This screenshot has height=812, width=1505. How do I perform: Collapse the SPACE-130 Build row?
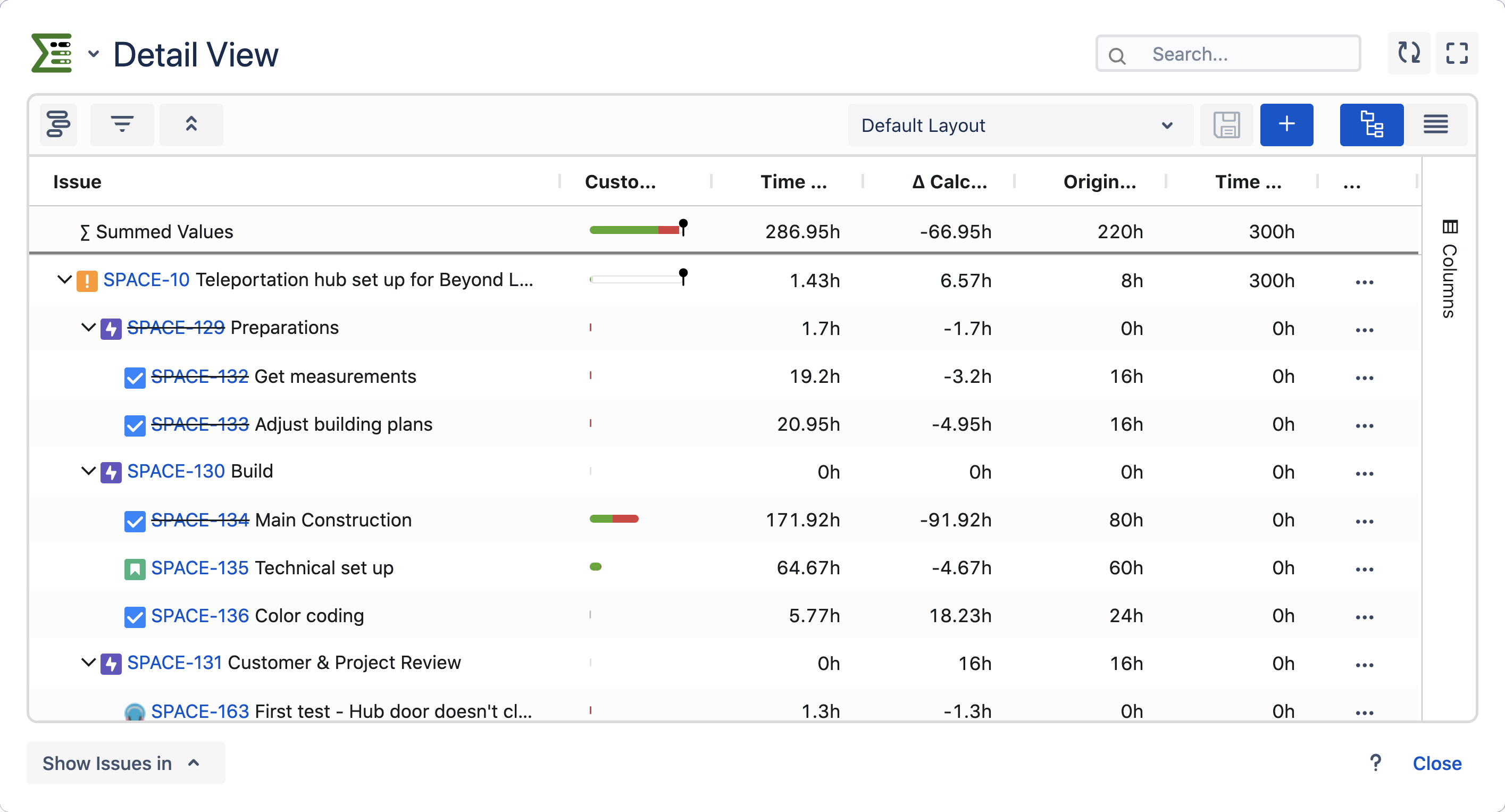(x=88, y=472)
